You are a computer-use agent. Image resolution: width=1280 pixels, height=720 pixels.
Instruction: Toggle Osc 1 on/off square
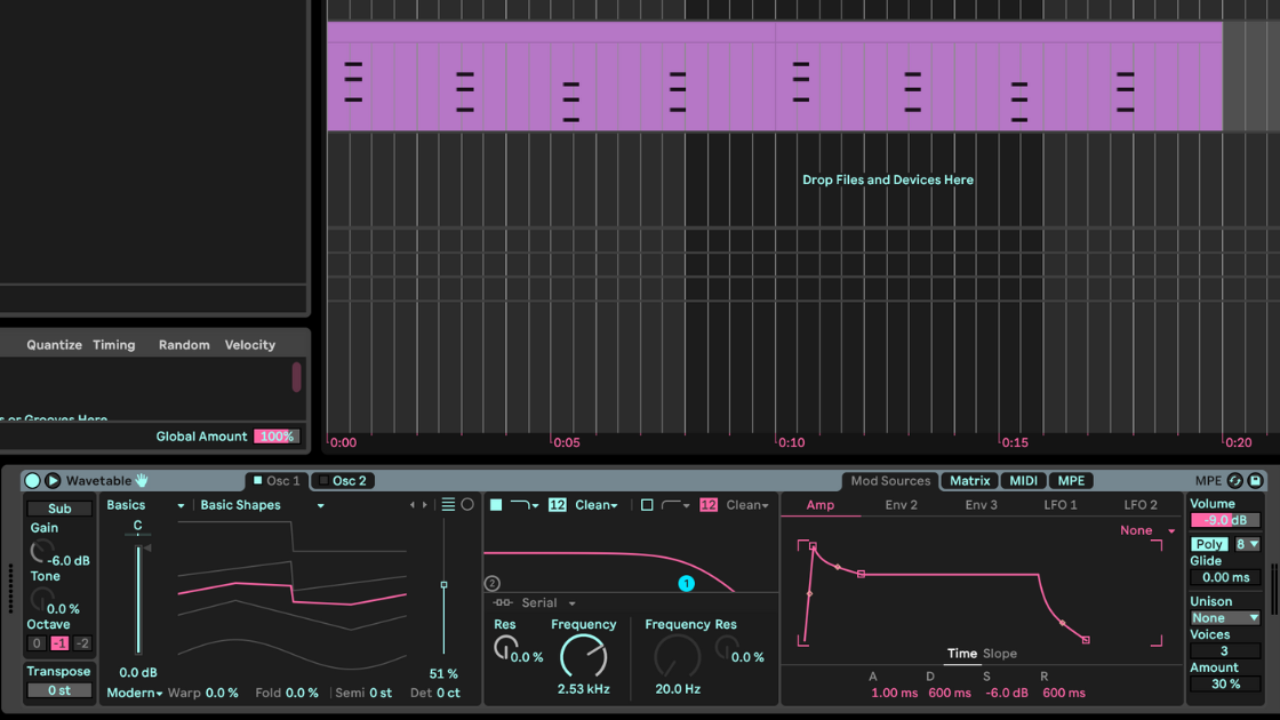click(x=258, y=481)
